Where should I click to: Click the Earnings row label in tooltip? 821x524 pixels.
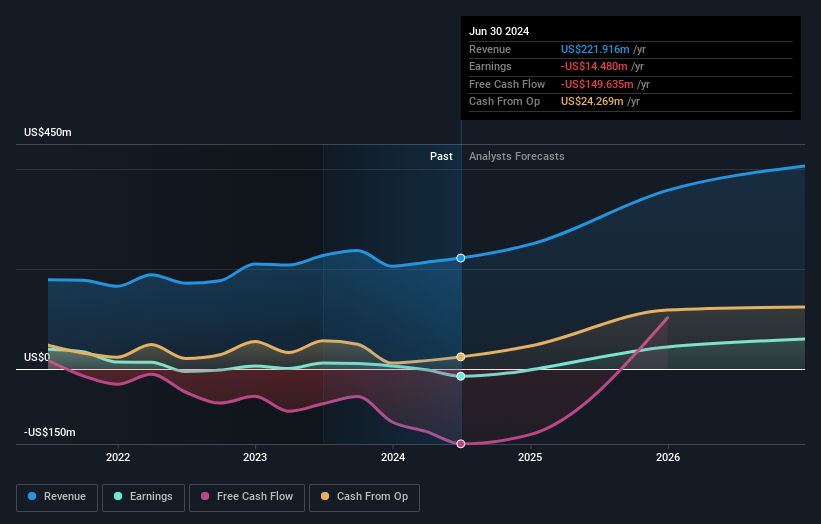pos(490,66)
